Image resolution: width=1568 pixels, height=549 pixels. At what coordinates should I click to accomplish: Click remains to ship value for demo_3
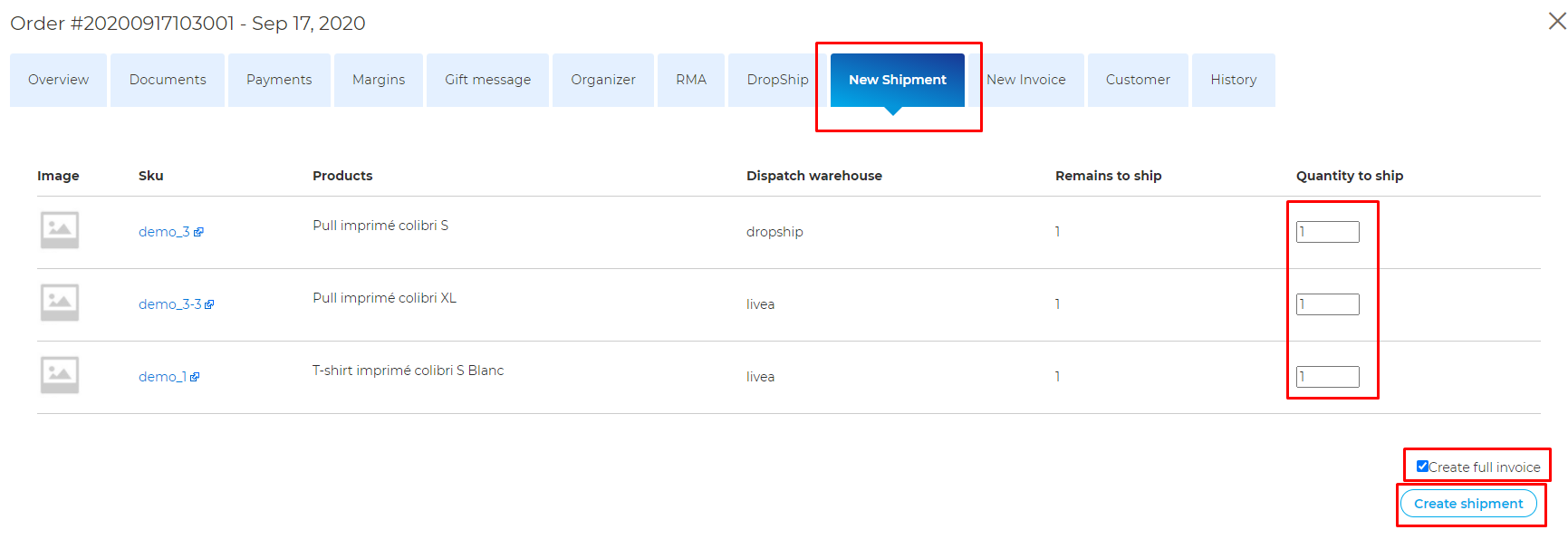click(1057, 232)
